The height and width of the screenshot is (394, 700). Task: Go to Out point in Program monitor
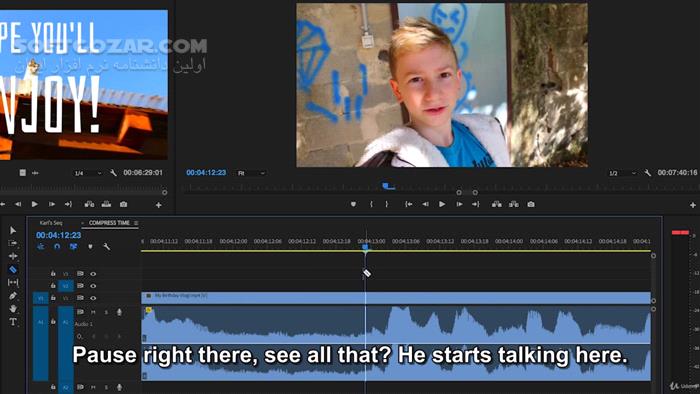coord(476,204)
